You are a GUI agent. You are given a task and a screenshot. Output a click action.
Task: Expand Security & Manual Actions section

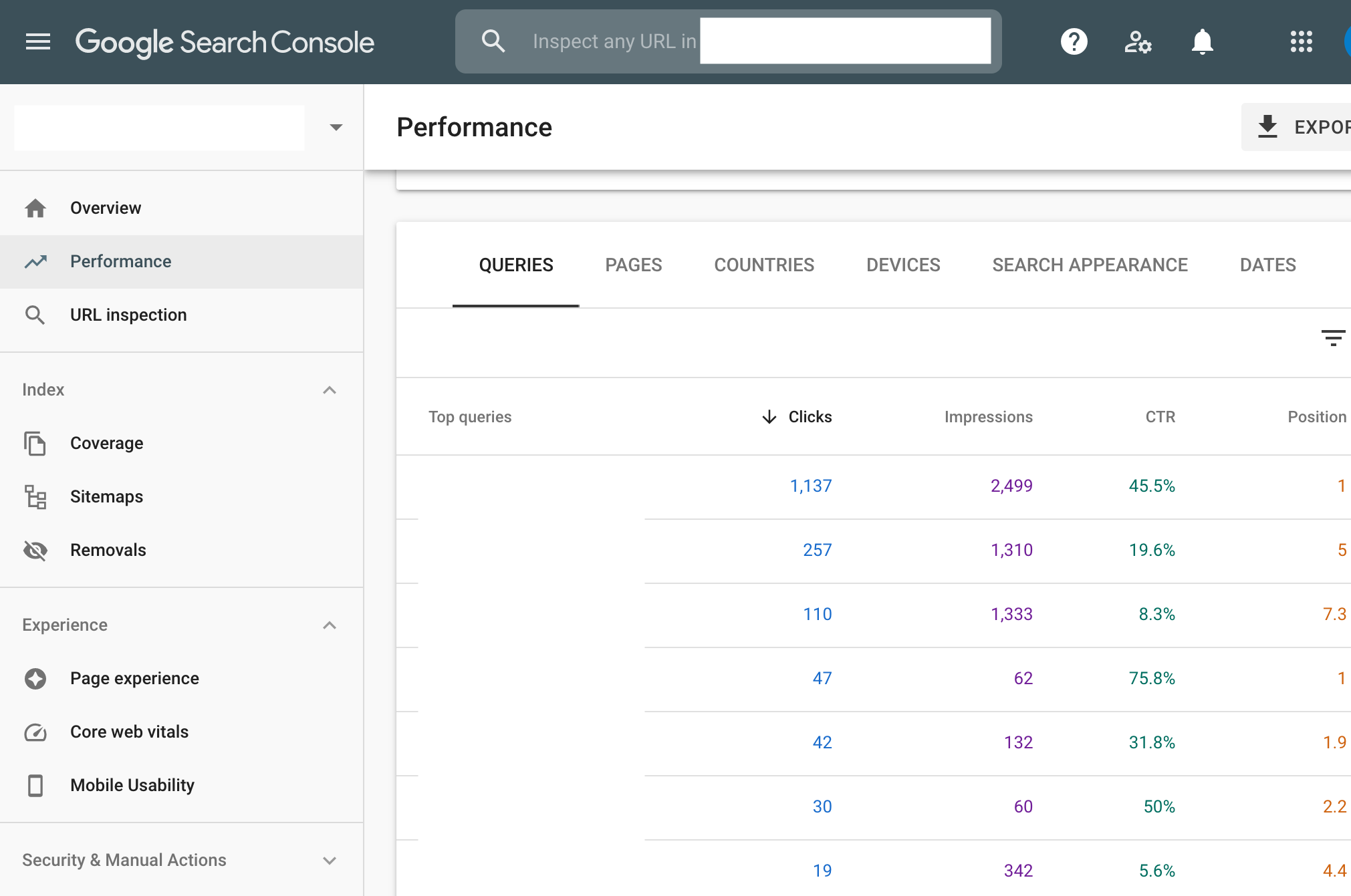click(x=329, y=860)
